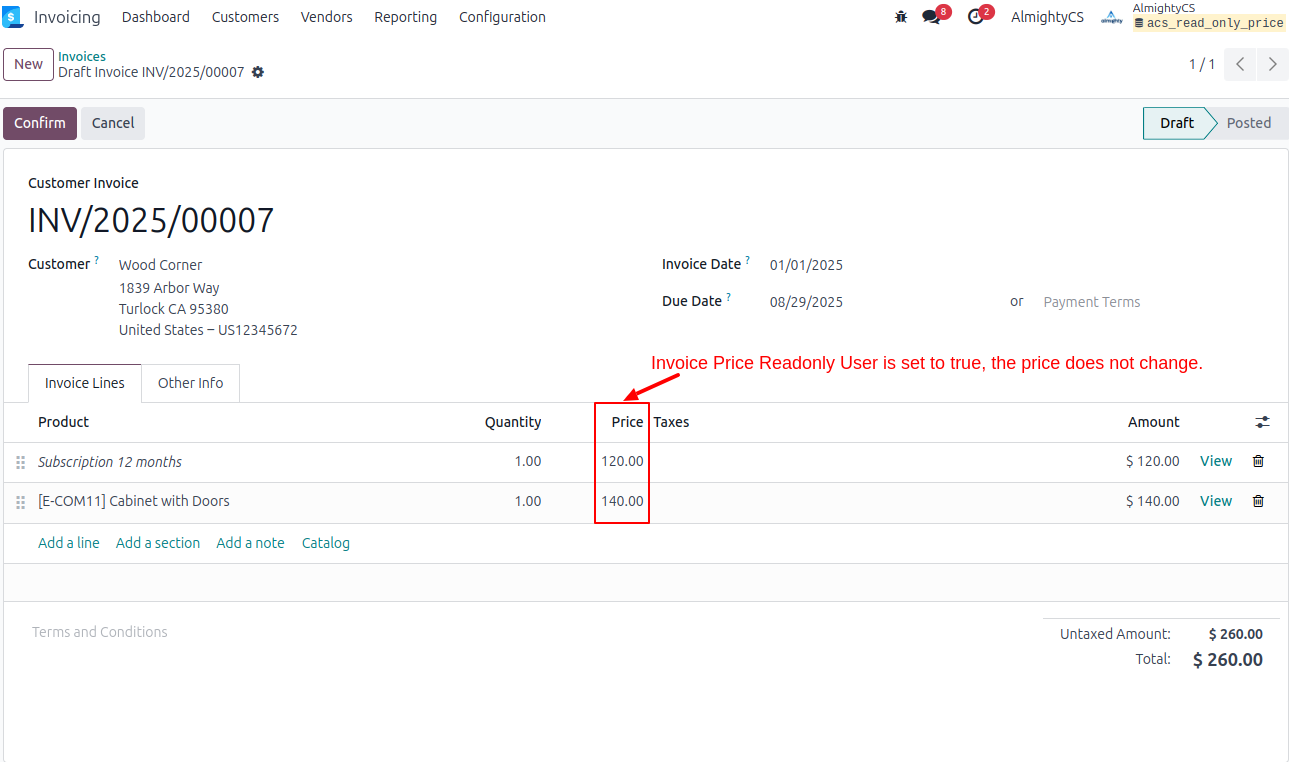Expand the Configuration menu
Screen dimensions: 1289x762
coord(502,17)
